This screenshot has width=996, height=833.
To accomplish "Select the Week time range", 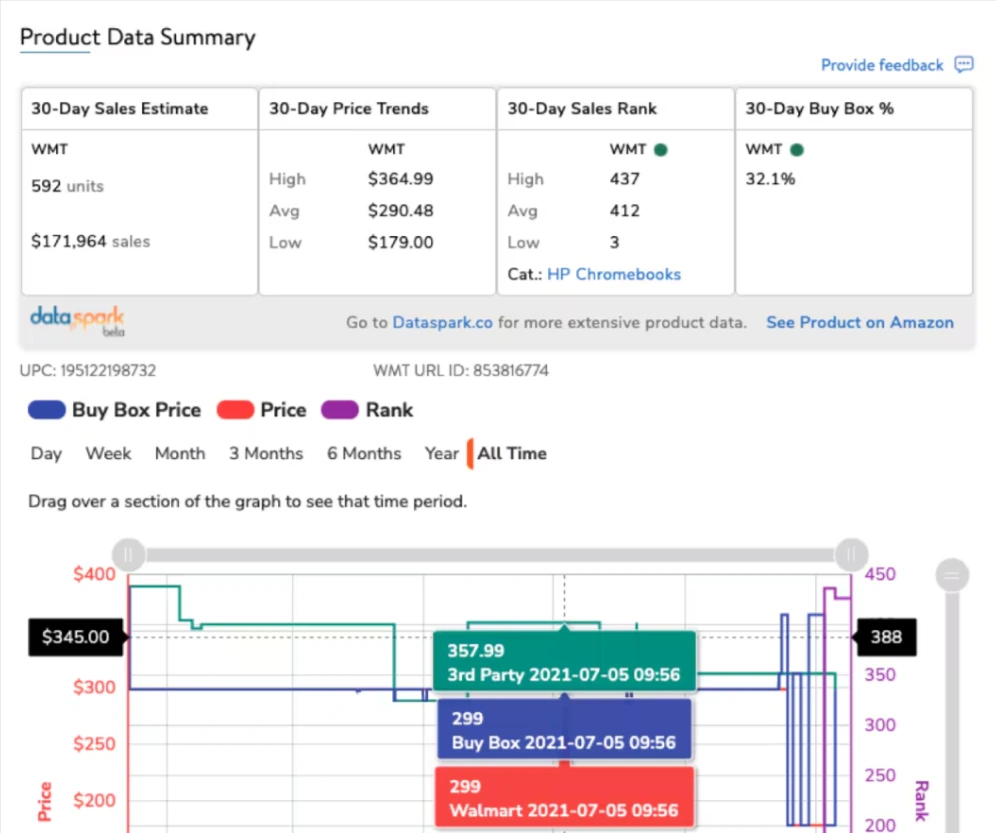I will tap(109, 454).
